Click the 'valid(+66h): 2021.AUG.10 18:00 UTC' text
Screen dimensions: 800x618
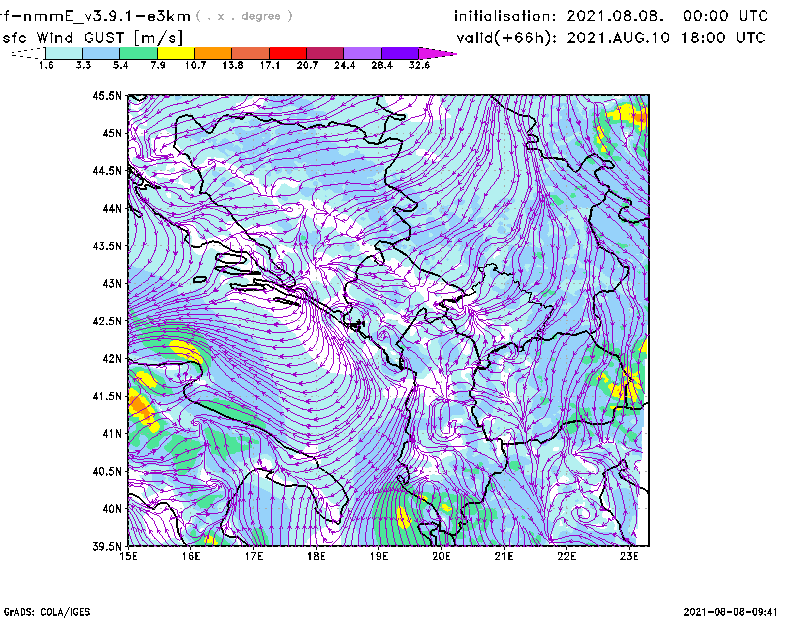(x=611, y=37)
